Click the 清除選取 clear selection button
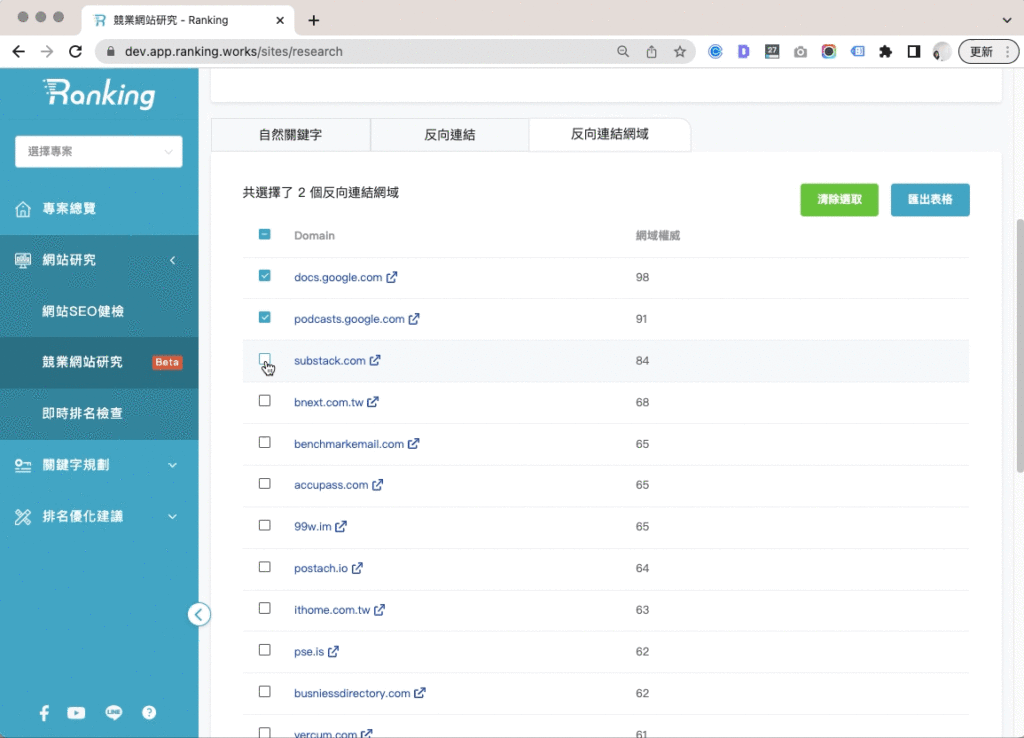The image size is (1024, 738). 839,200
